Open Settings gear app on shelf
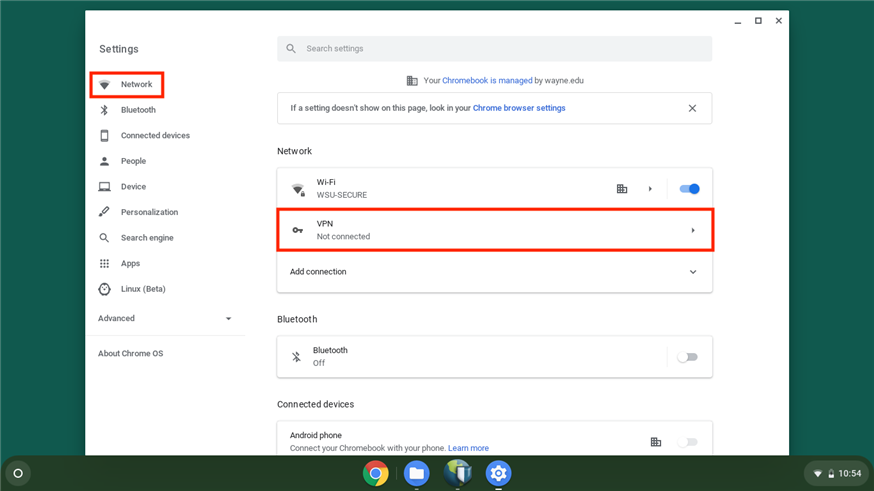This screenshot has width=874, height=491. [x=498, y=473]
